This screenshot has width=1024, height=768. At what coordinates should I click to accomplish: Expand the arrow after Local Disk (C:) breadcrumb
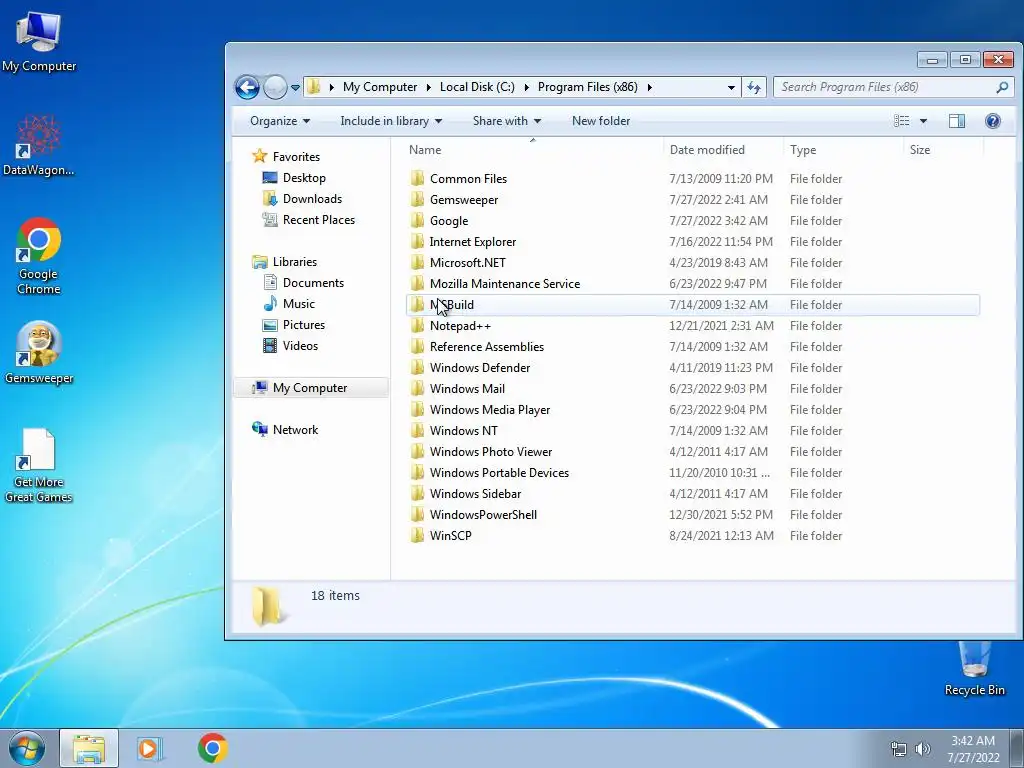526,87
